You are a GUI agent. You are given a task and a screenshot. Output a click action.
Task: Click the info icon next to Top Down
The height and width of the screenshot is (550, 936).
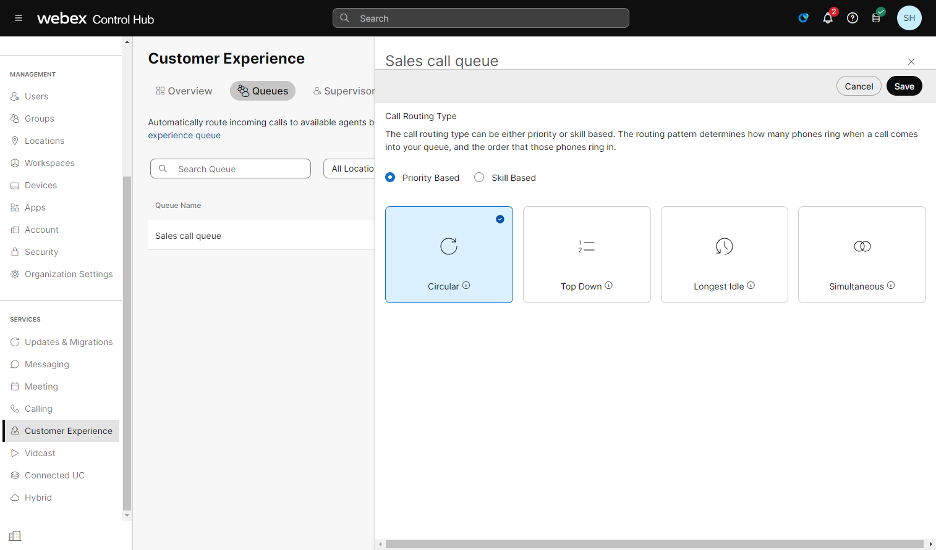point(608,285)
